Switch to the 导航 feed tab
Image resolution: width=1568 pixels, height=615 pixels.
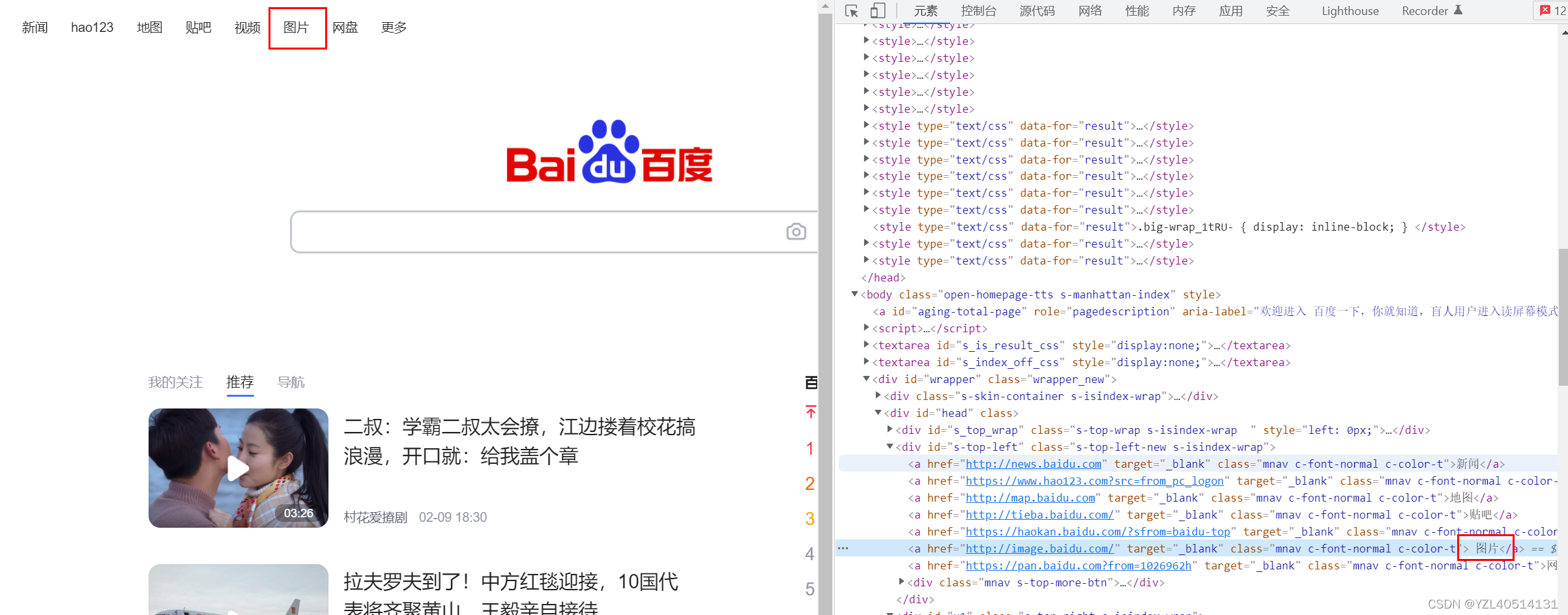[x=291, y=382]
